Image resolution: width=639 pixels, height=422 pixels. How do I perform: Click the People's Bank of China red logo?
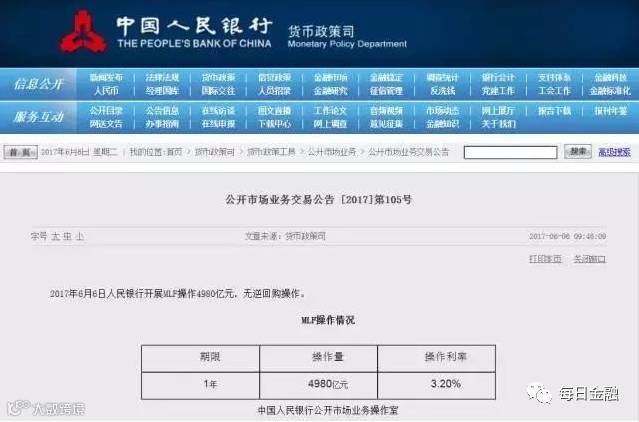pos(83,32)
